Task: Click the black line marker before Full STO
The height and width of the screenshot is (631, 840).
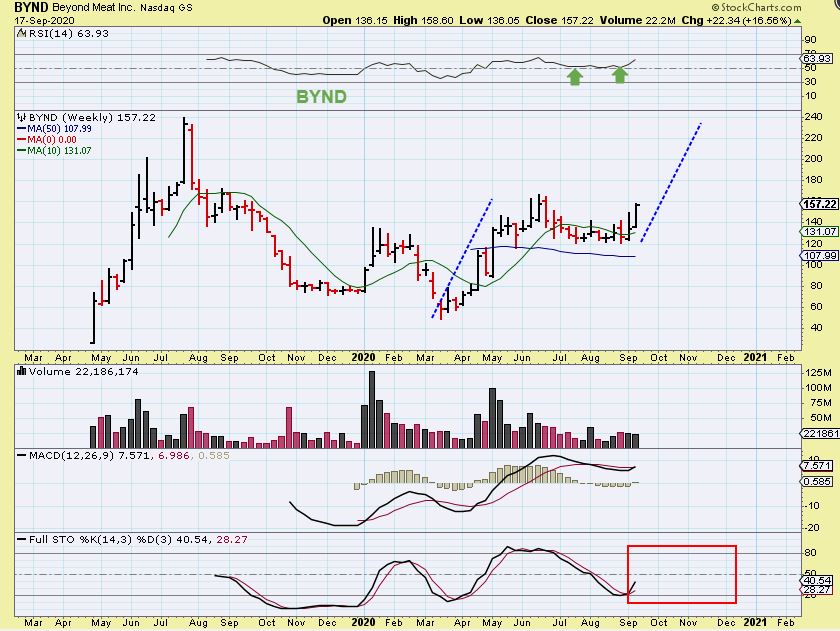Action: (21, 539)
